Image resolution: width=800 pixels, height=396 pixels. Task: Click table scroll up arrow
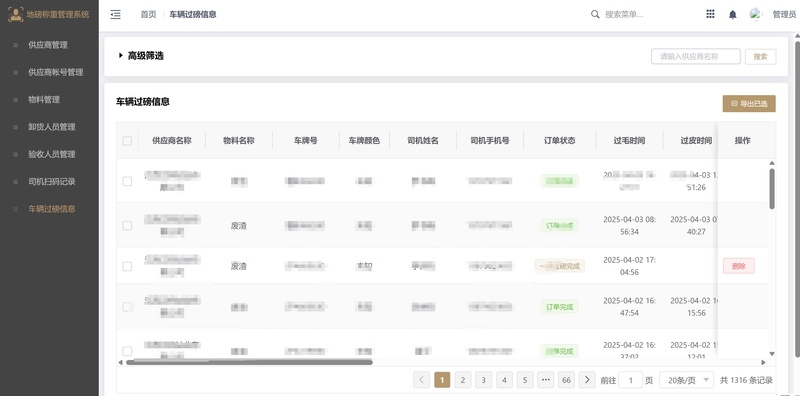pos(772,163)
